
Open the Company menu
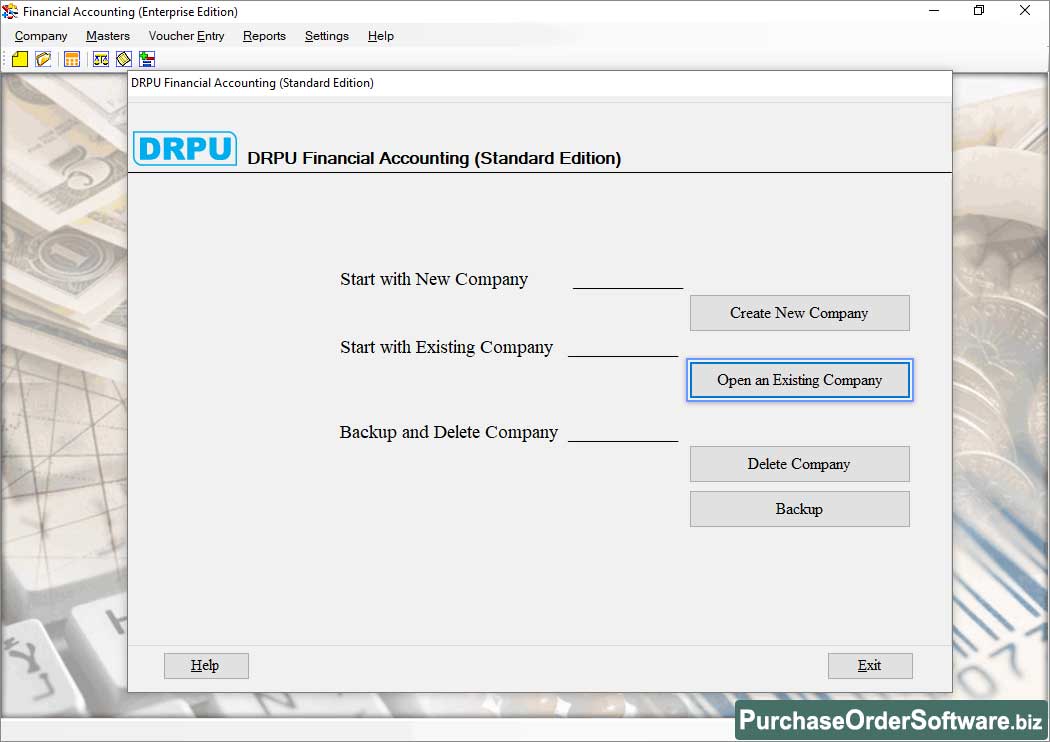(41, 36)
